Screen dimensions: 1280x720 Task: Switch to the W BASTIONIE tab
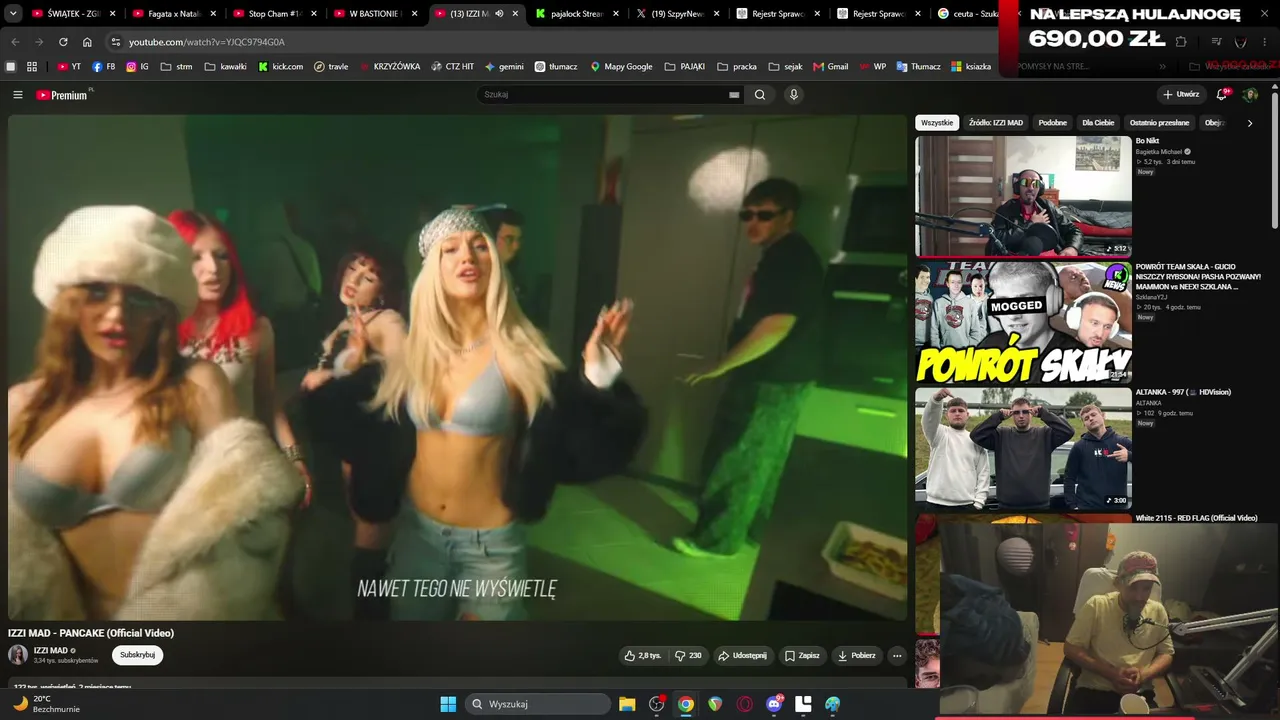(375, 14)
